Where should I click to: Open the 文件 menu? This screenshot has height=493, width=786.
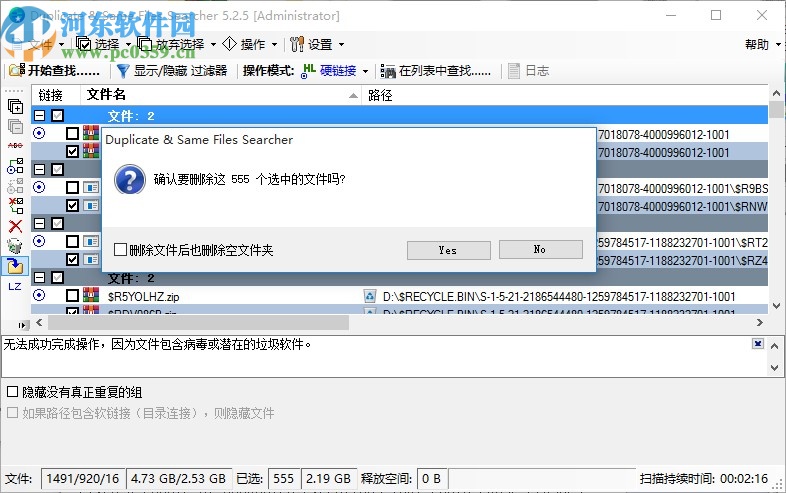tap(40, 45)
